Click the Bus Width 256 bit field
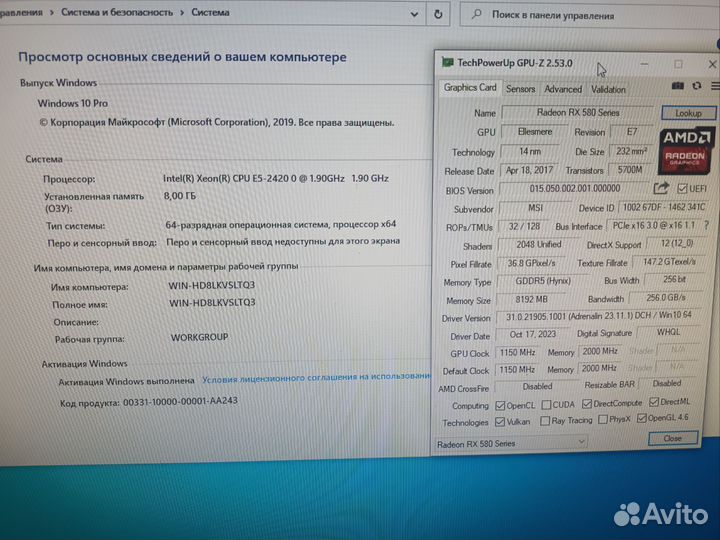 pos(674,279)
